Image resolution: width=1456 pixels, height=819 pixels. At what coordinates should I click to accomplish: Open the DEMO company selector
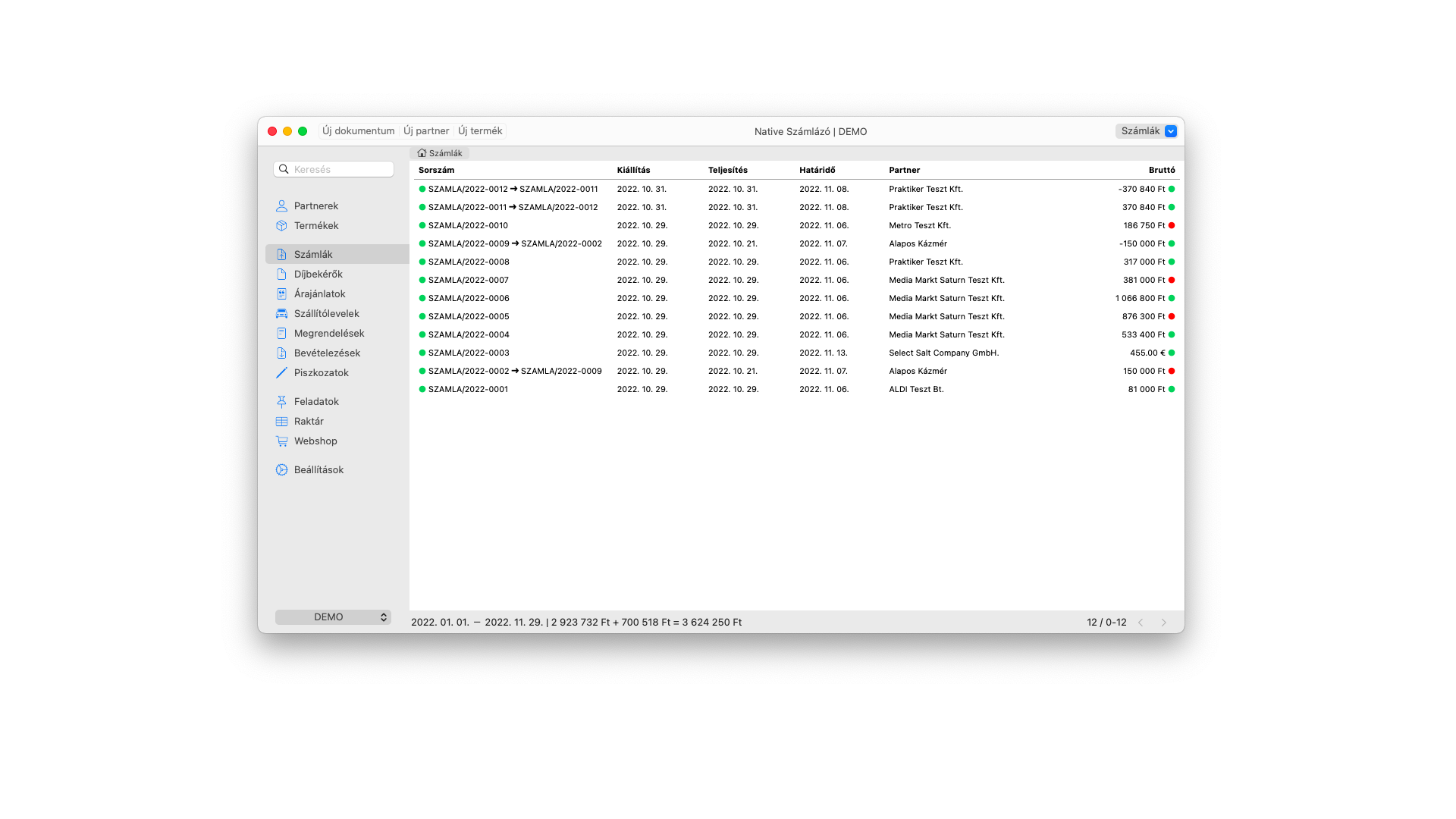click(333, 617)
